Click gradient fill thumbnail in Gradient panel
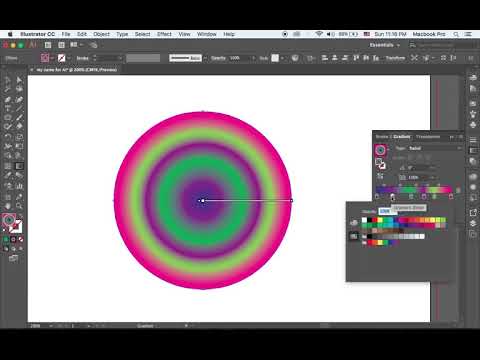Viewport: 480px width, 360px height. 380,150
